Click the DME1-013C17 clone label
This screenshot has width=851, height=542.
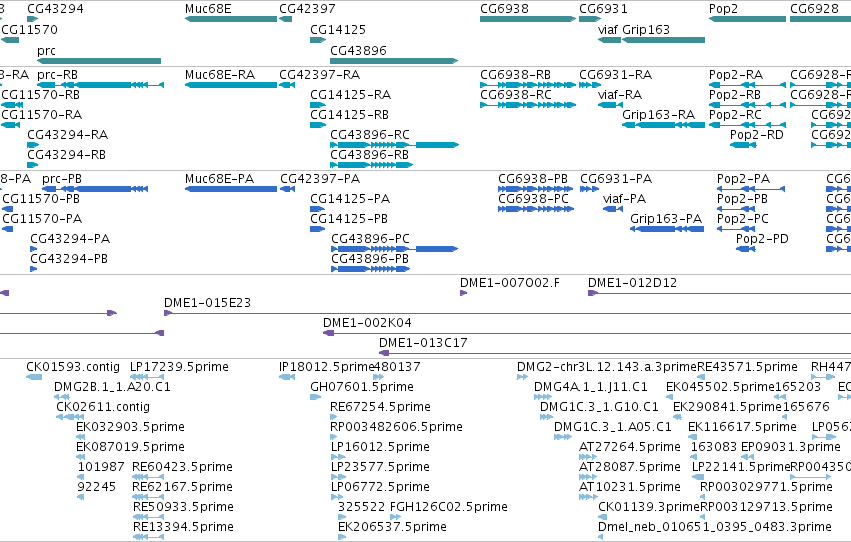423,343
